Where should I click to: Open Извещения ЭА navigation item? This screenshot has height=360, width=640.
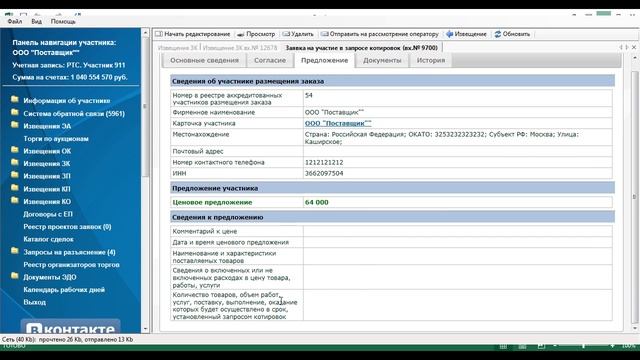[47, 126]
